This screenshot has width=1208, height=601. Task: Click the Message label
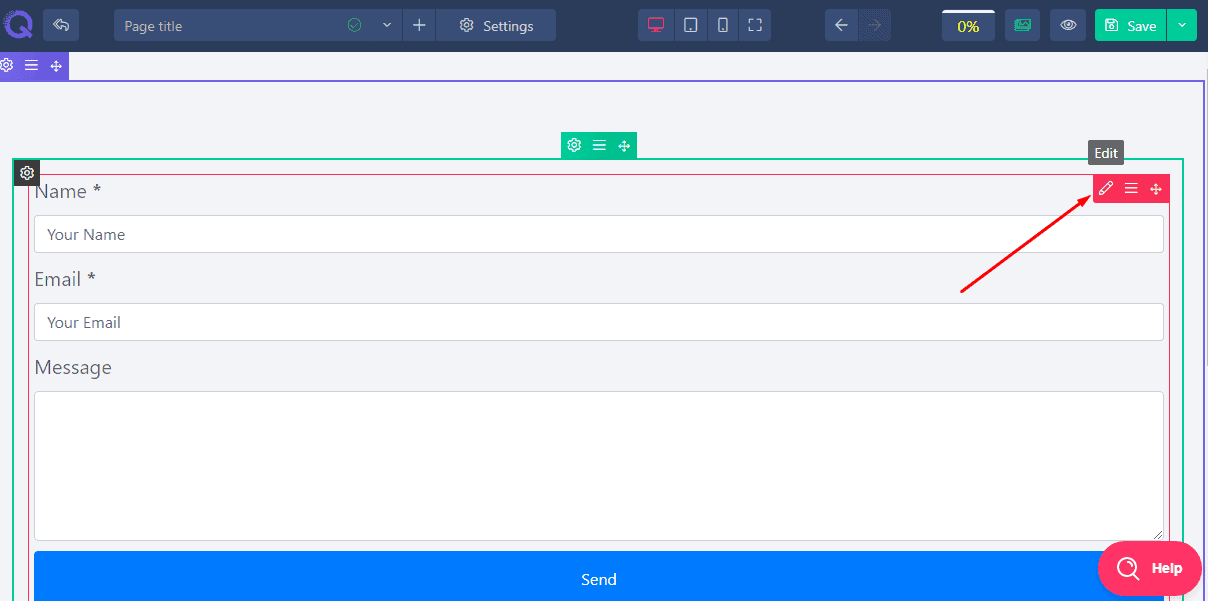tap(73, 367)
